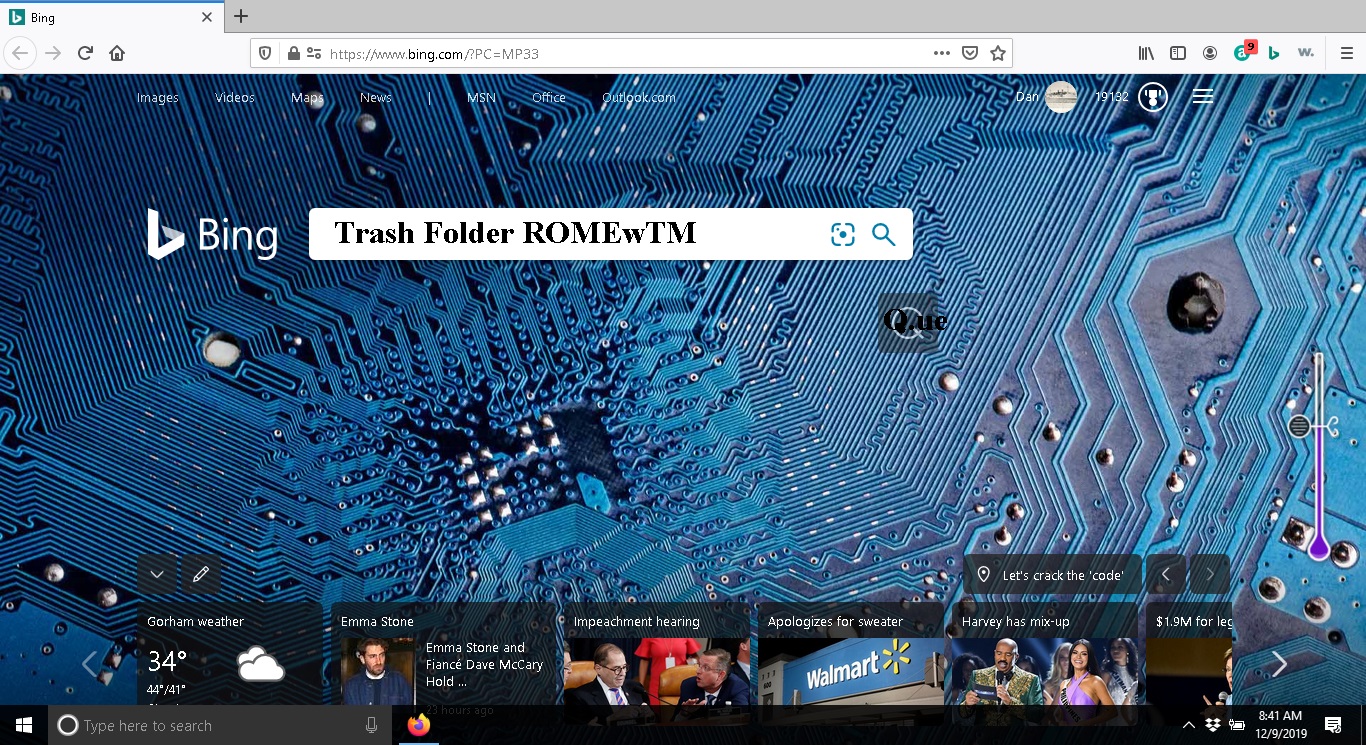1366x745 pixels.
Task: Open Harvey has mix-up news card
Action: click(x=1045, y=654)
